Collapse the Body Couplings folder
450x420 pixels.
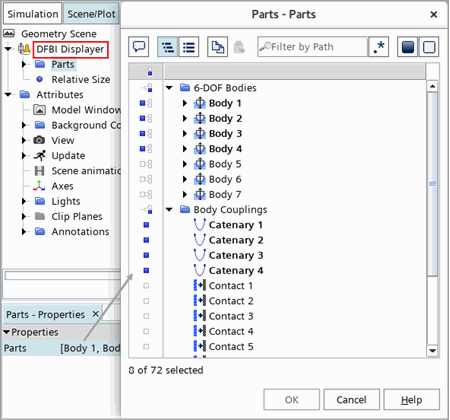(169, 210)
